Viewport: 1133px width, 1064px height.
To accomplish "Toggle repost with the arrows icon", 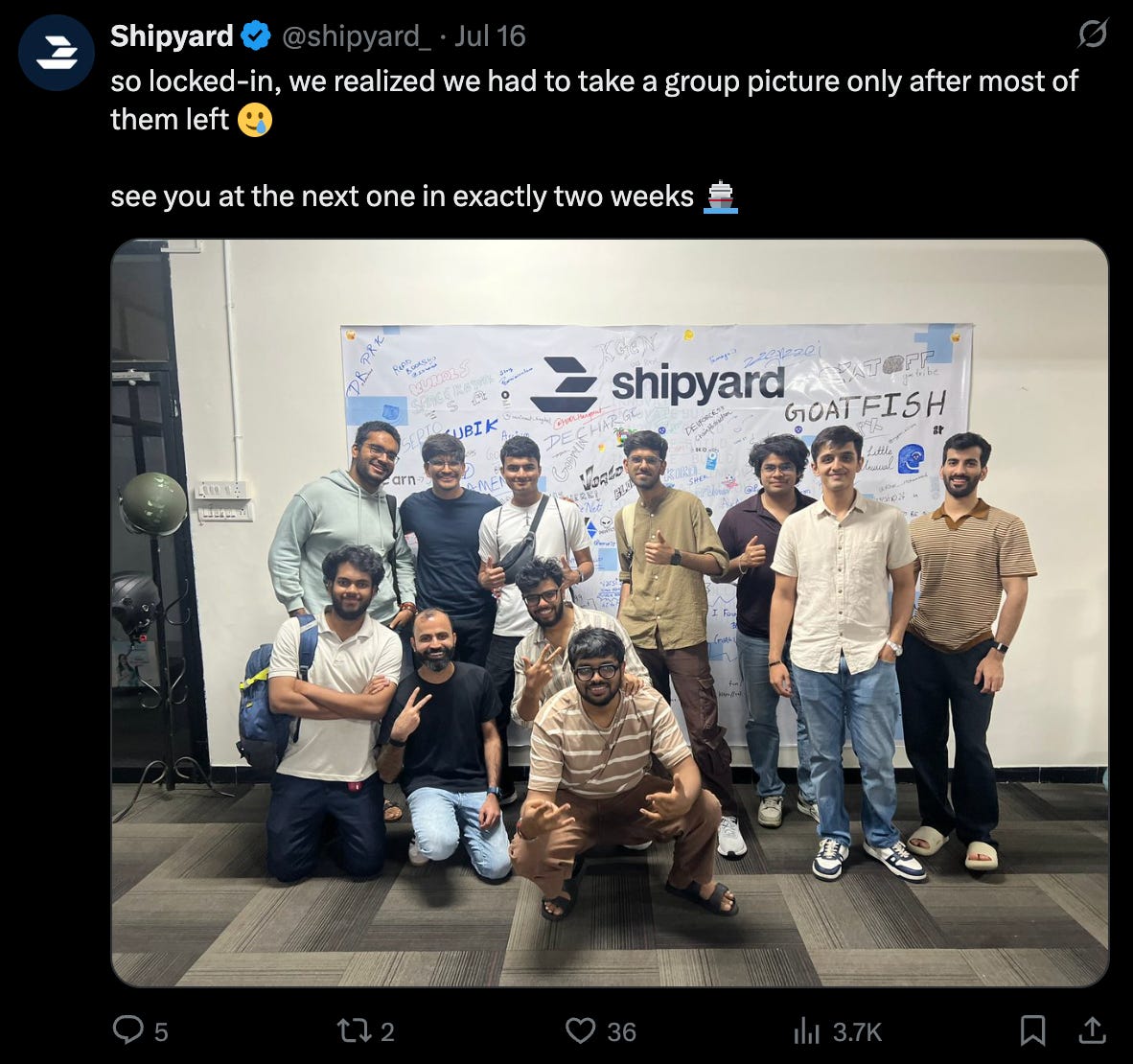I will click(354, 1030).
